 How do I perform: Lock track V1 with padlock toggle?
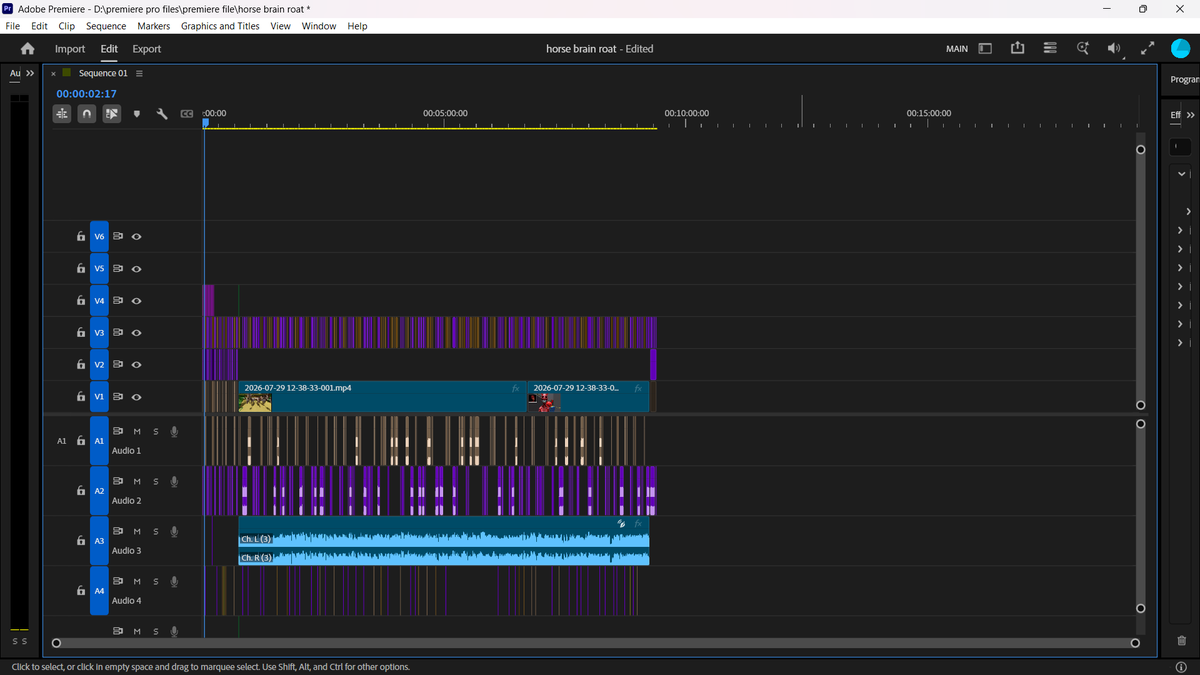pyautogui.click(x=81, y=397)
